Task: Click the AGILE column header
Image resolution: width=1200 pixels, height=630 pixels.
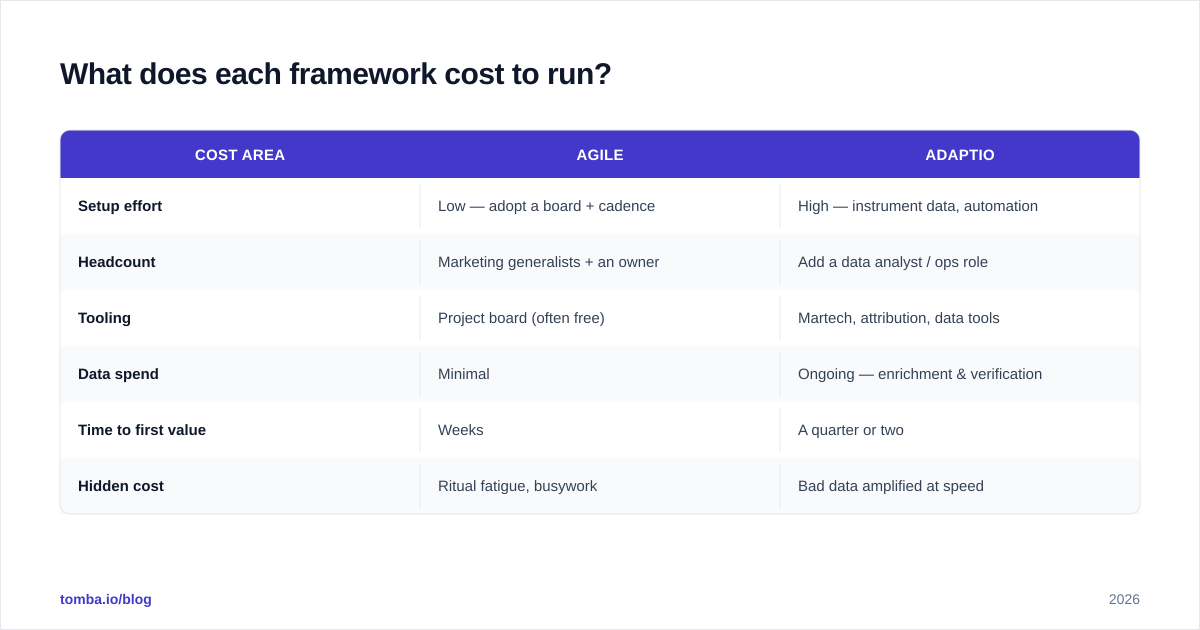Action: (x=600, y=155)
